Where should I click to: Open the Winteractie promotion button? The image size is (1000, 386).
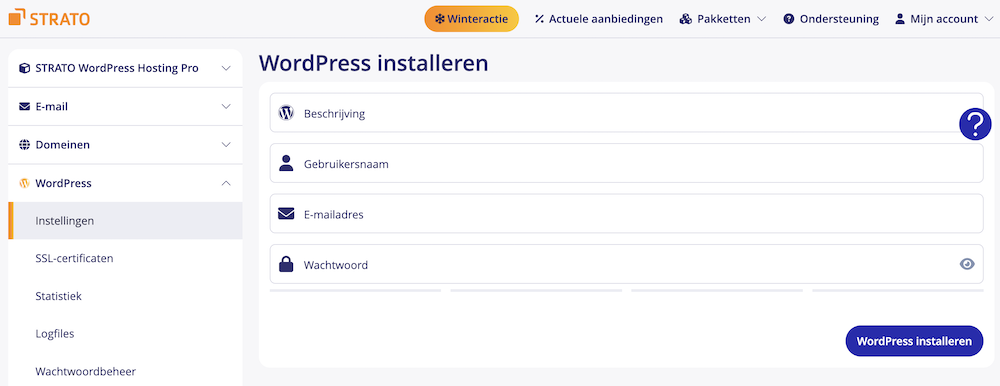(471, 19)
